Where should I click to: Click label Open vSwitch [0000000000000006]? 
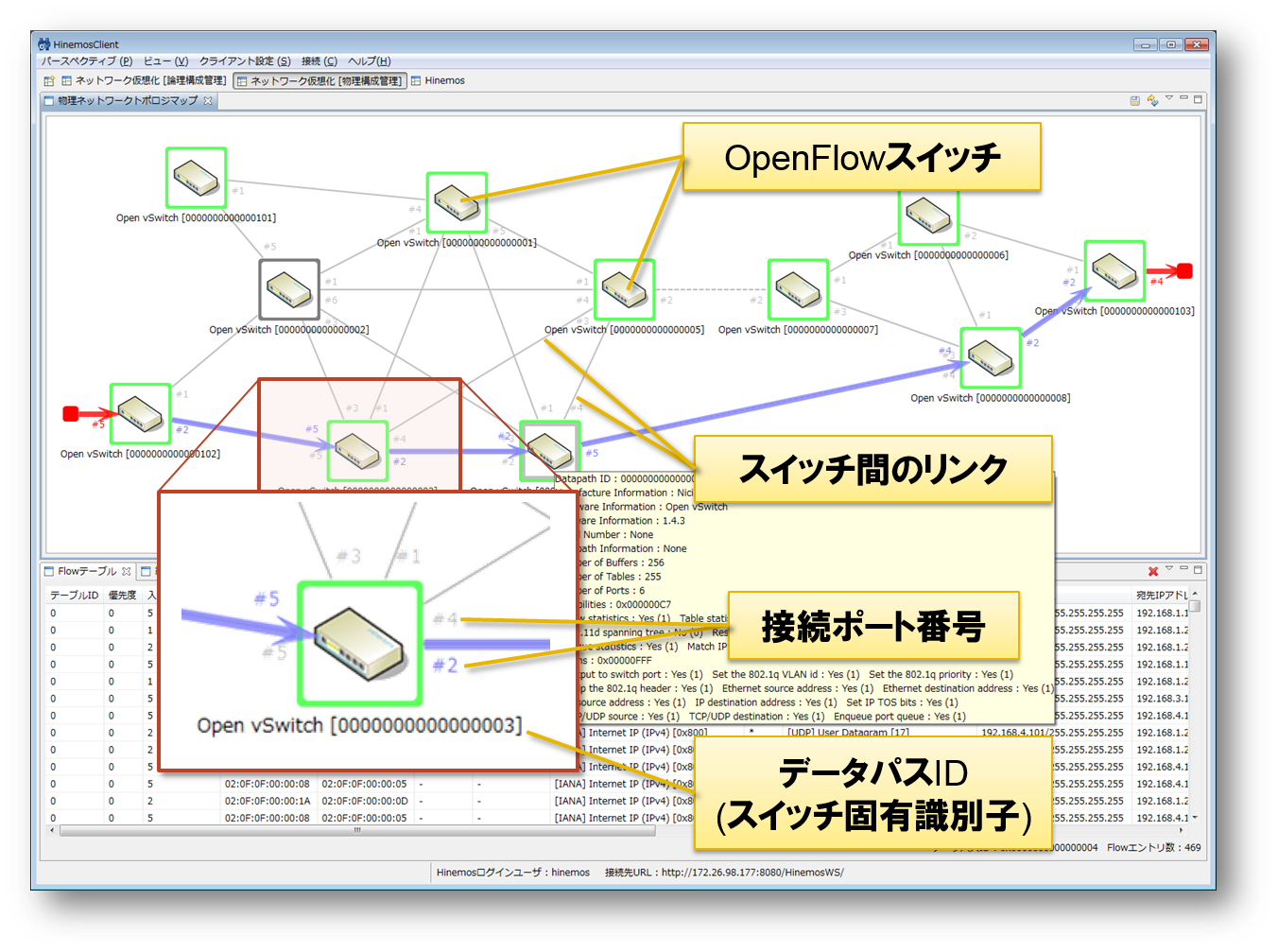click(x=928, y=255)
